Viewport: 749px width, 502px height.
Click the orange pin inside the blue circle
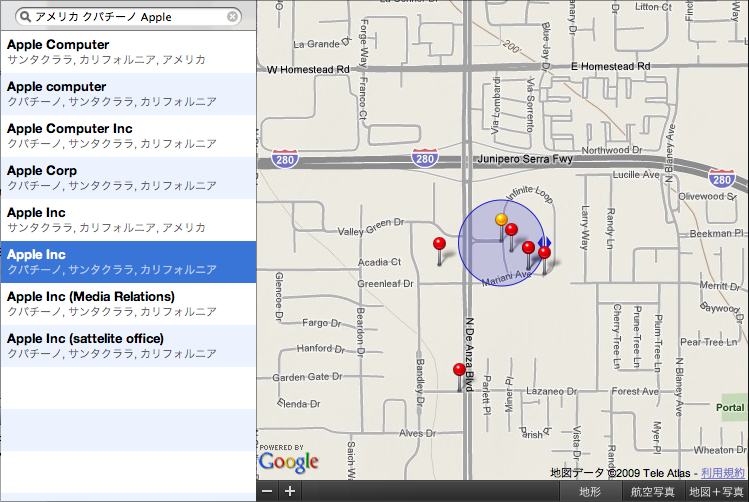(x=501, y=220)
